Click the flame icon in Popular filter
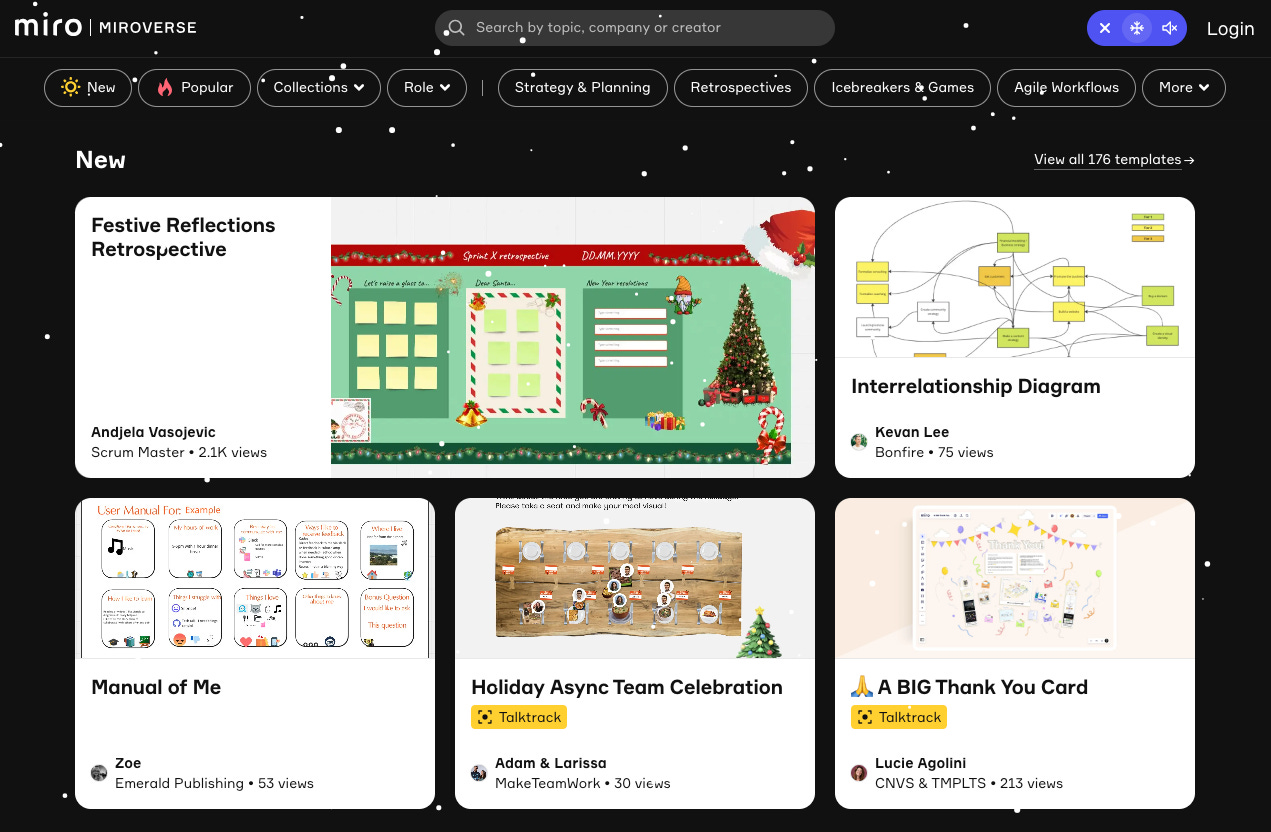The image size is (1271, 832). pyautogui.click(x=164, y=87)
